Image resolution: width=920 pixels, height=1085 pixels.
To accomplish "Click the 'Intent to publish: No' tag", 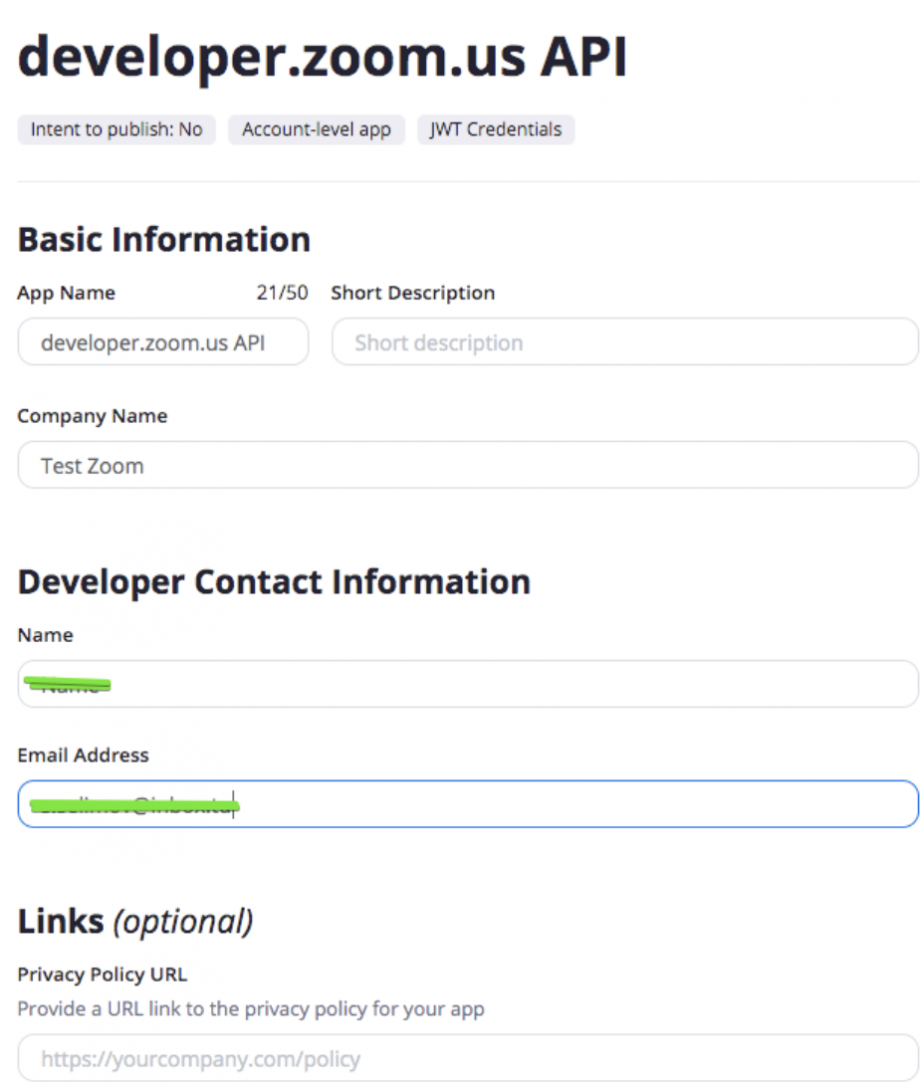I will [117, 129].
